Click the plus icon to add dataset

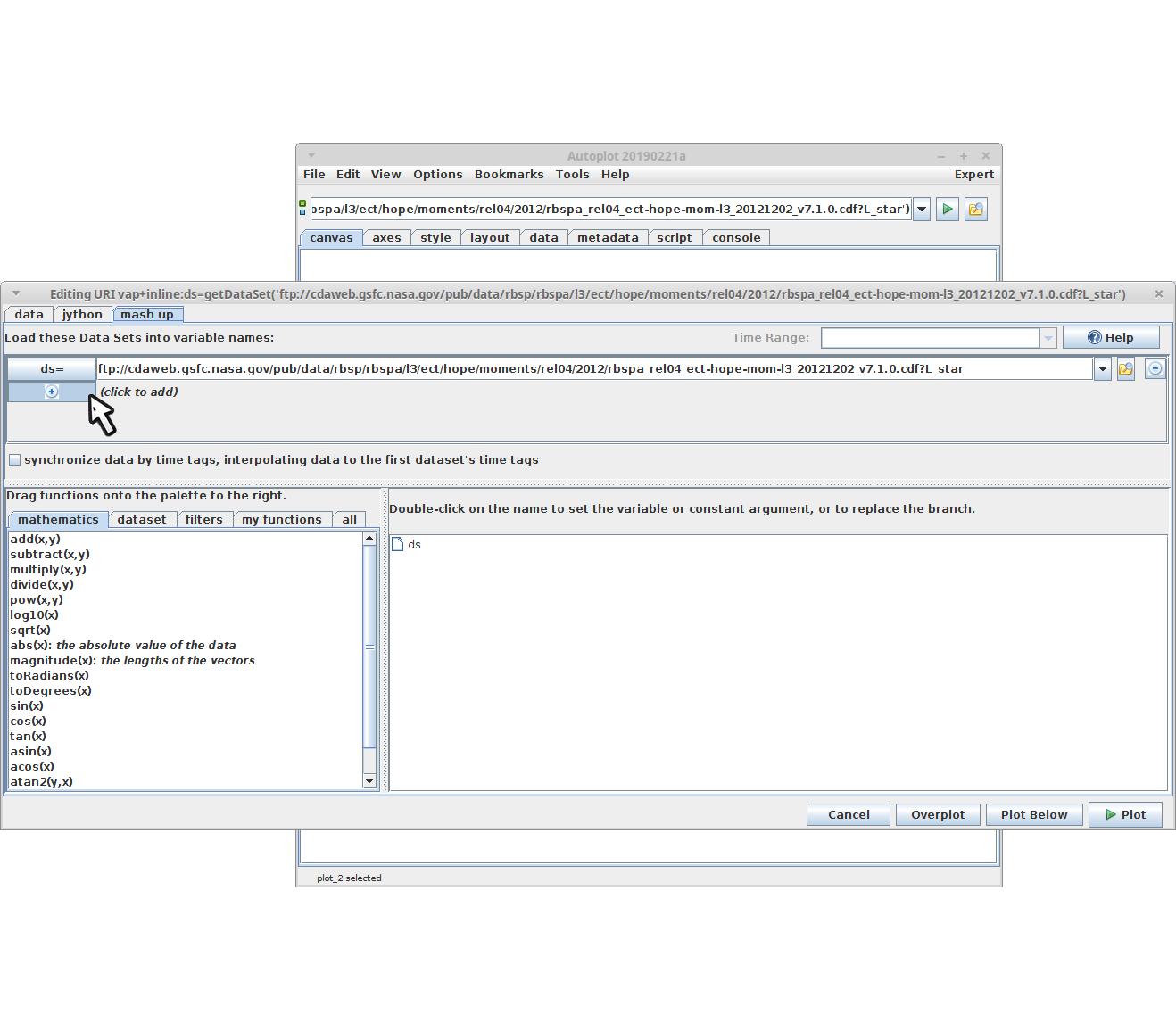pos(52,392)
